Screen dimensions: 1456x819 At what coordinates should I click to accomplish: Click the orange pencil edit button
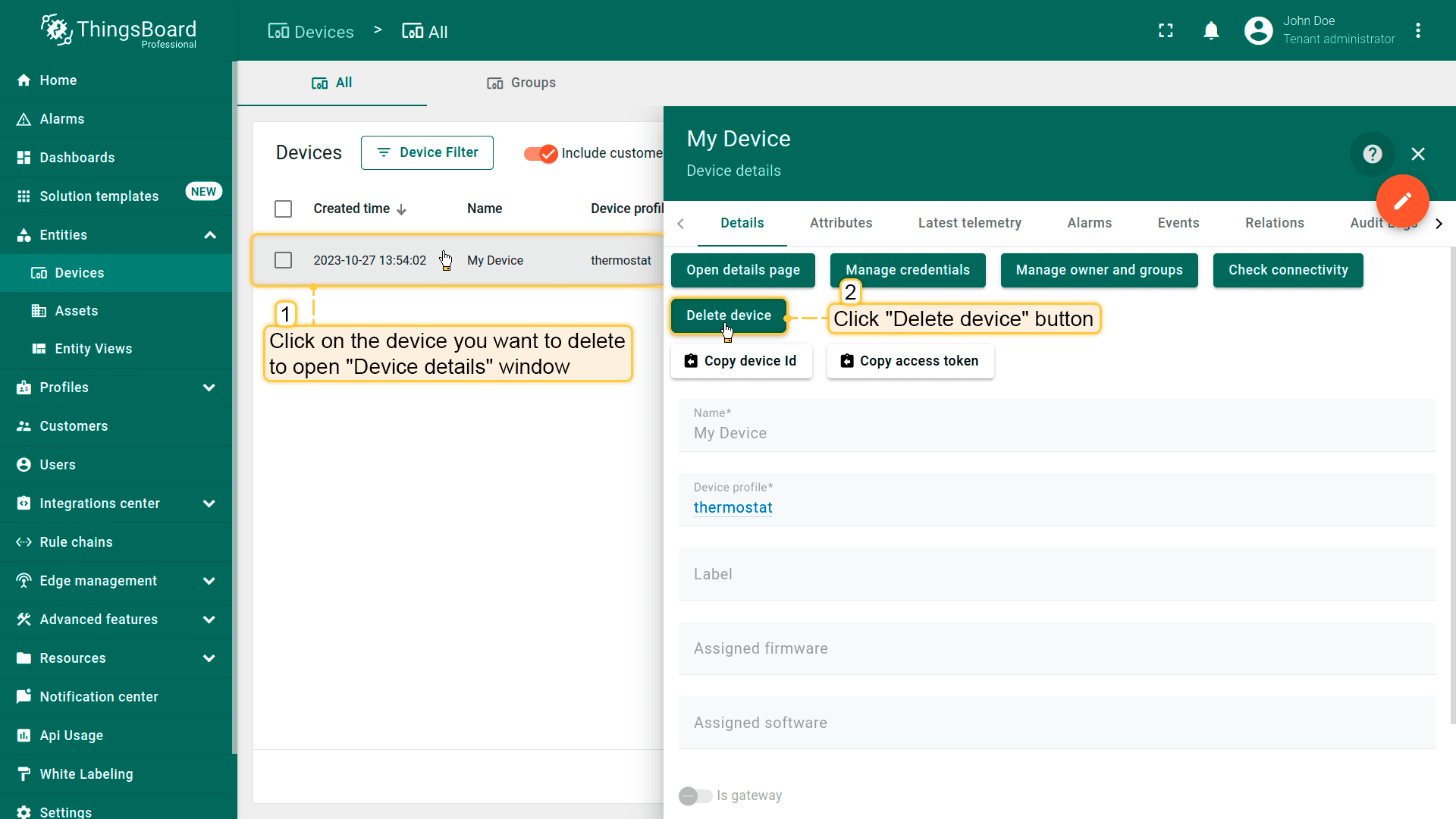coord(1402,201)
